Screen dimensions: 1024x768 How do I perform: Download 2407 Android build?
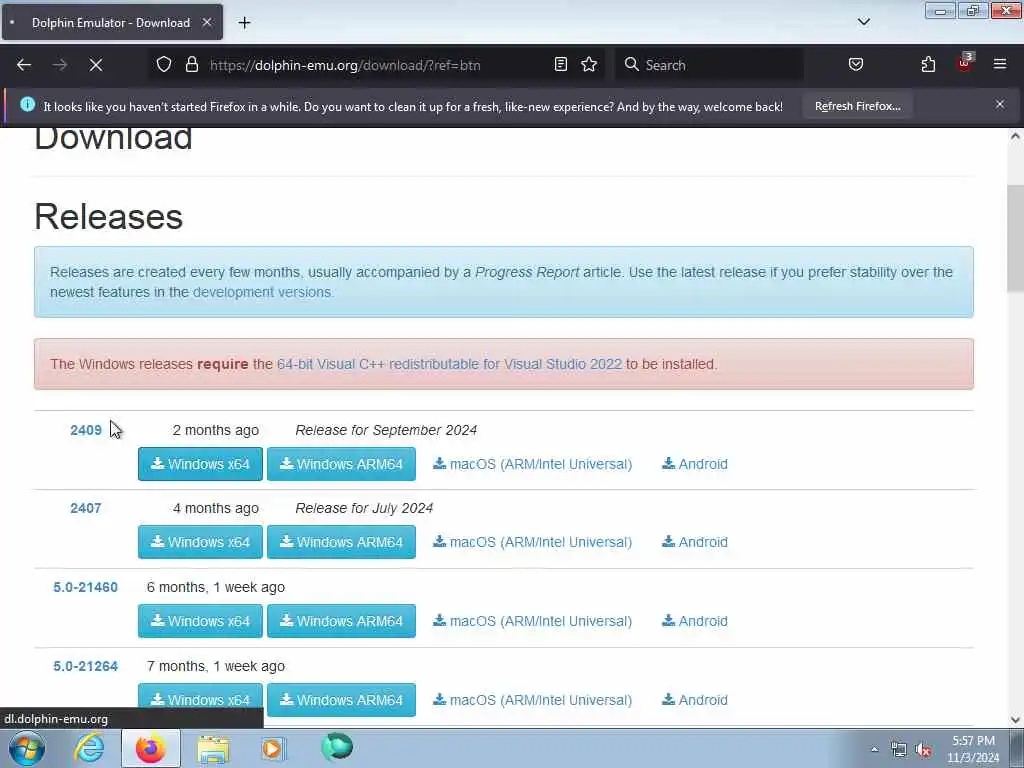(695, 542)
